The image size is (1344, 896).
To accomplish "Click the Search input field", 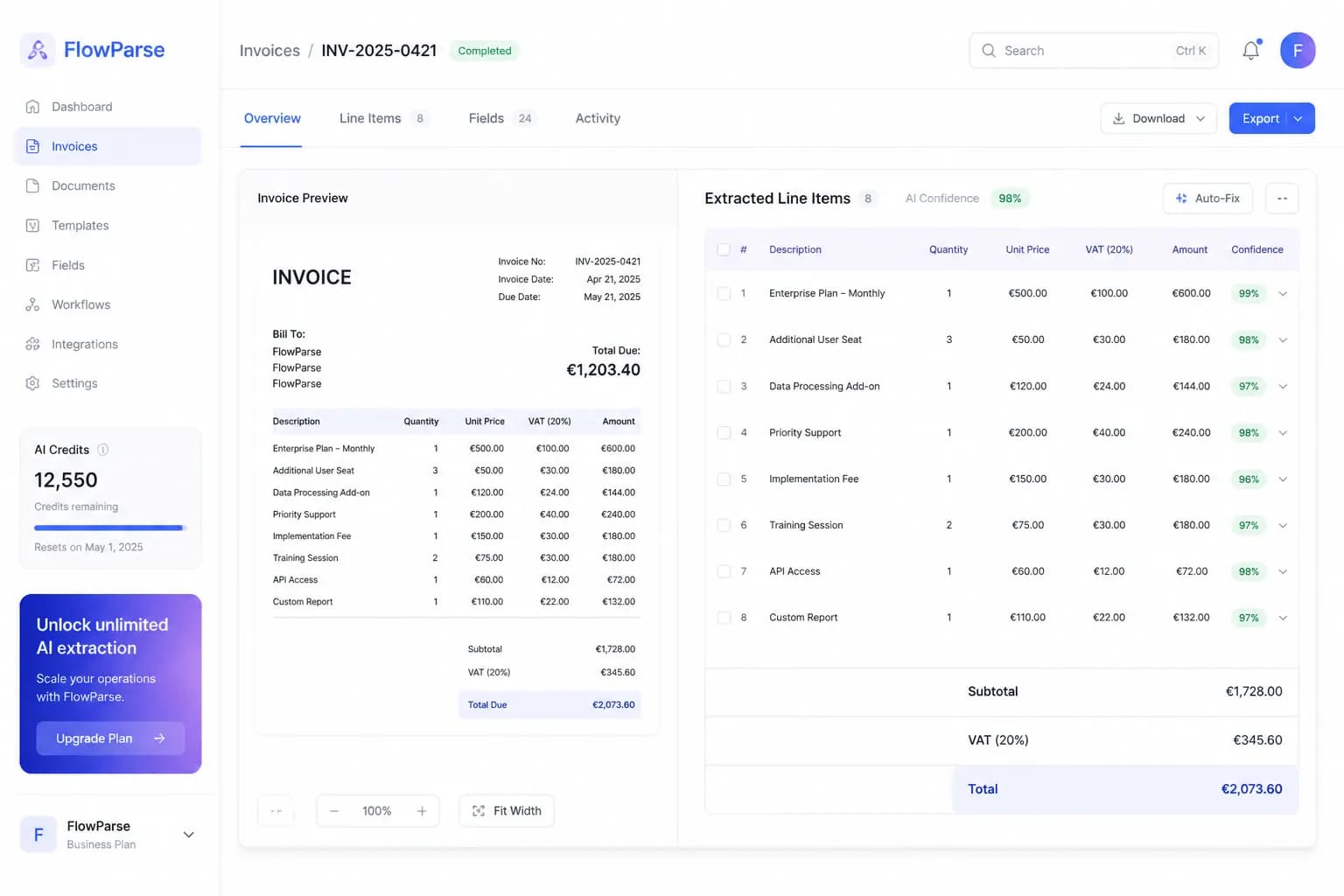I will coord(1094,51).
